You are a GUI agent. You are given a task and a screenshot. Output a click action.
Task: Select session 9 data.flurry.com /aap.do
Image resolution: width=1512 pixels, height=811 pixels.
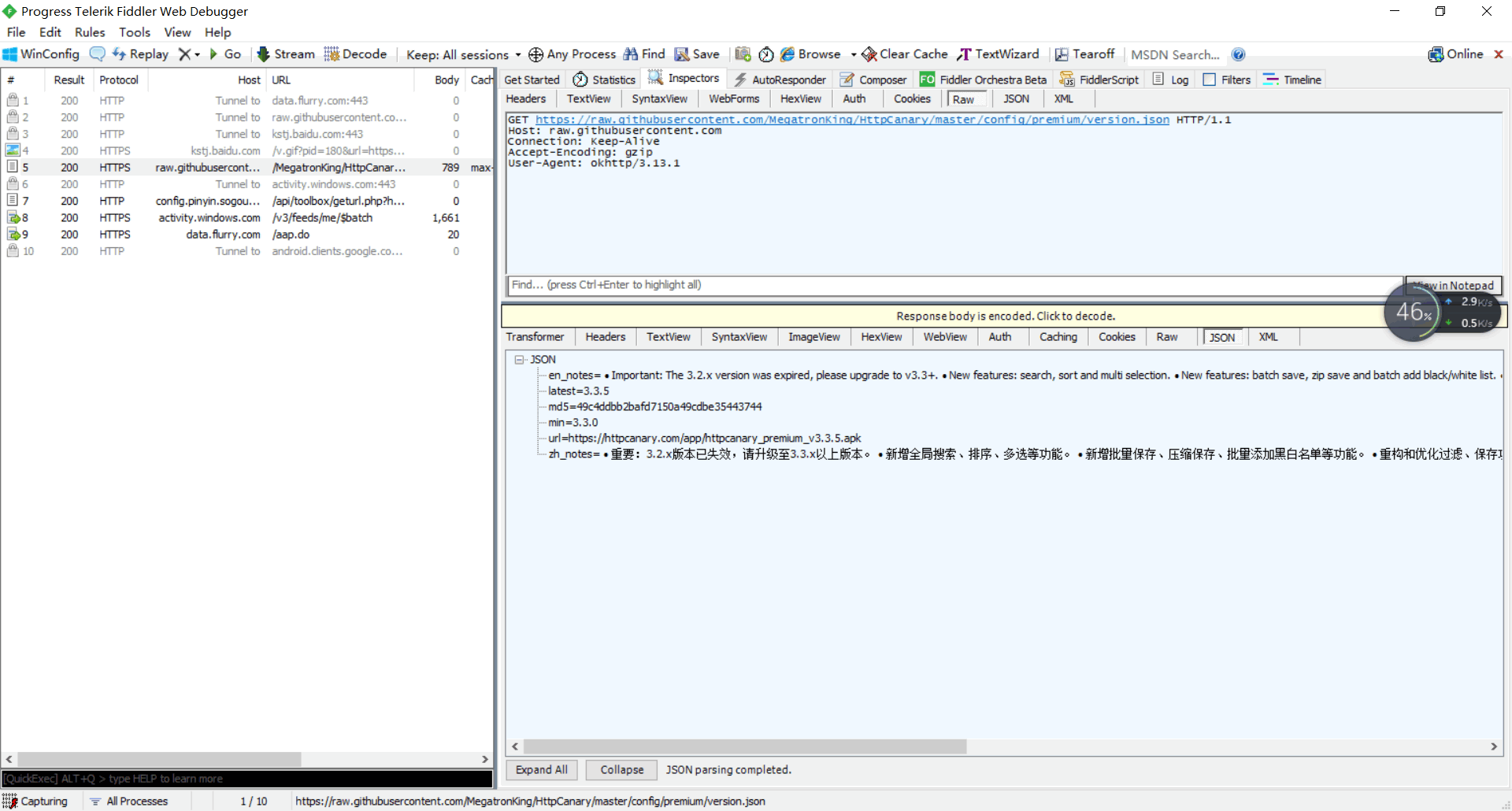(x=247, y=234)
